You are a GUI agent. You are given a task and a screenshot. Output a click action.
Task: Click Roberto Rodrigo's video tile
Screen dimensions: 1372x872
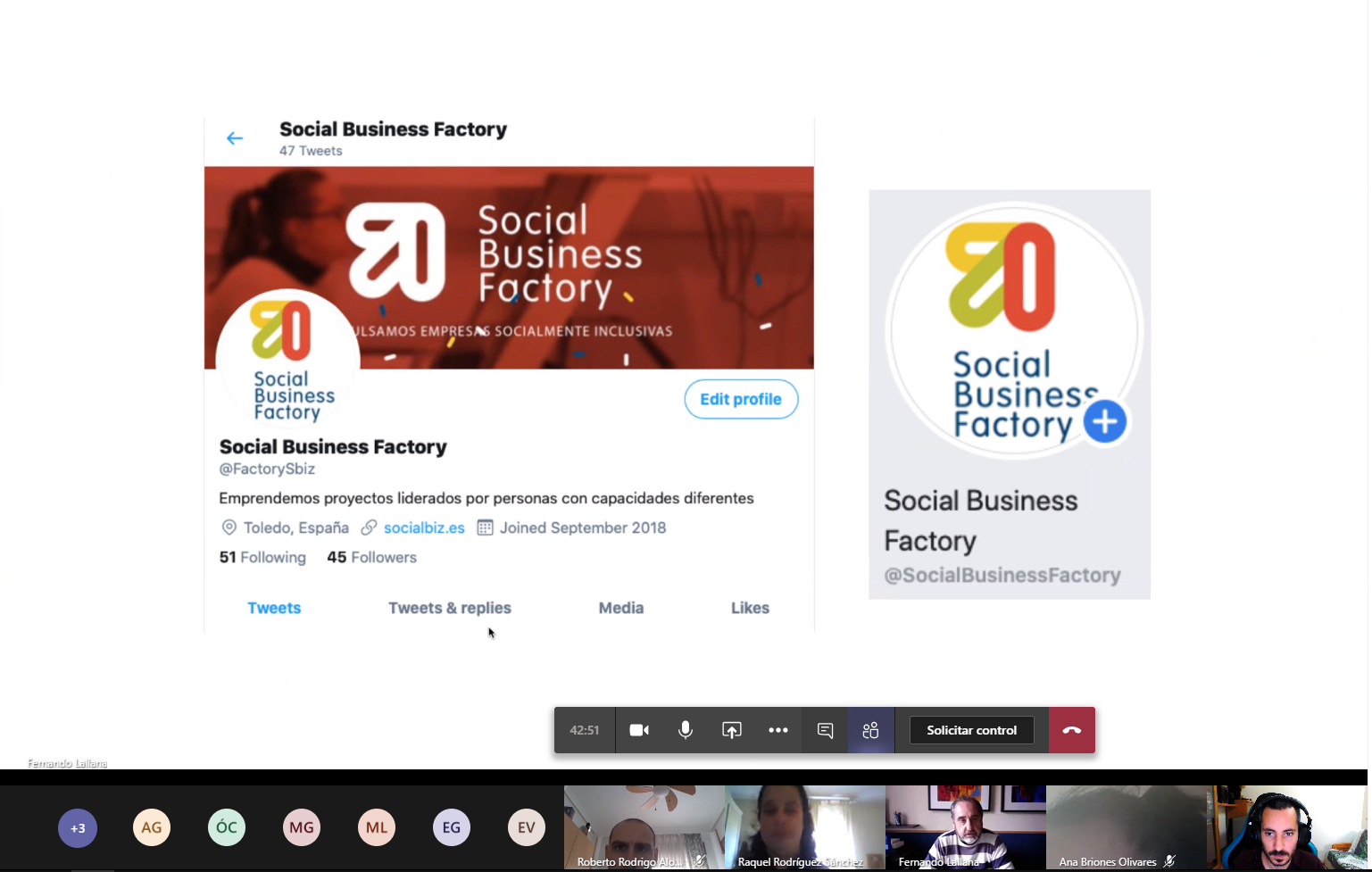(x=644, y=827)
